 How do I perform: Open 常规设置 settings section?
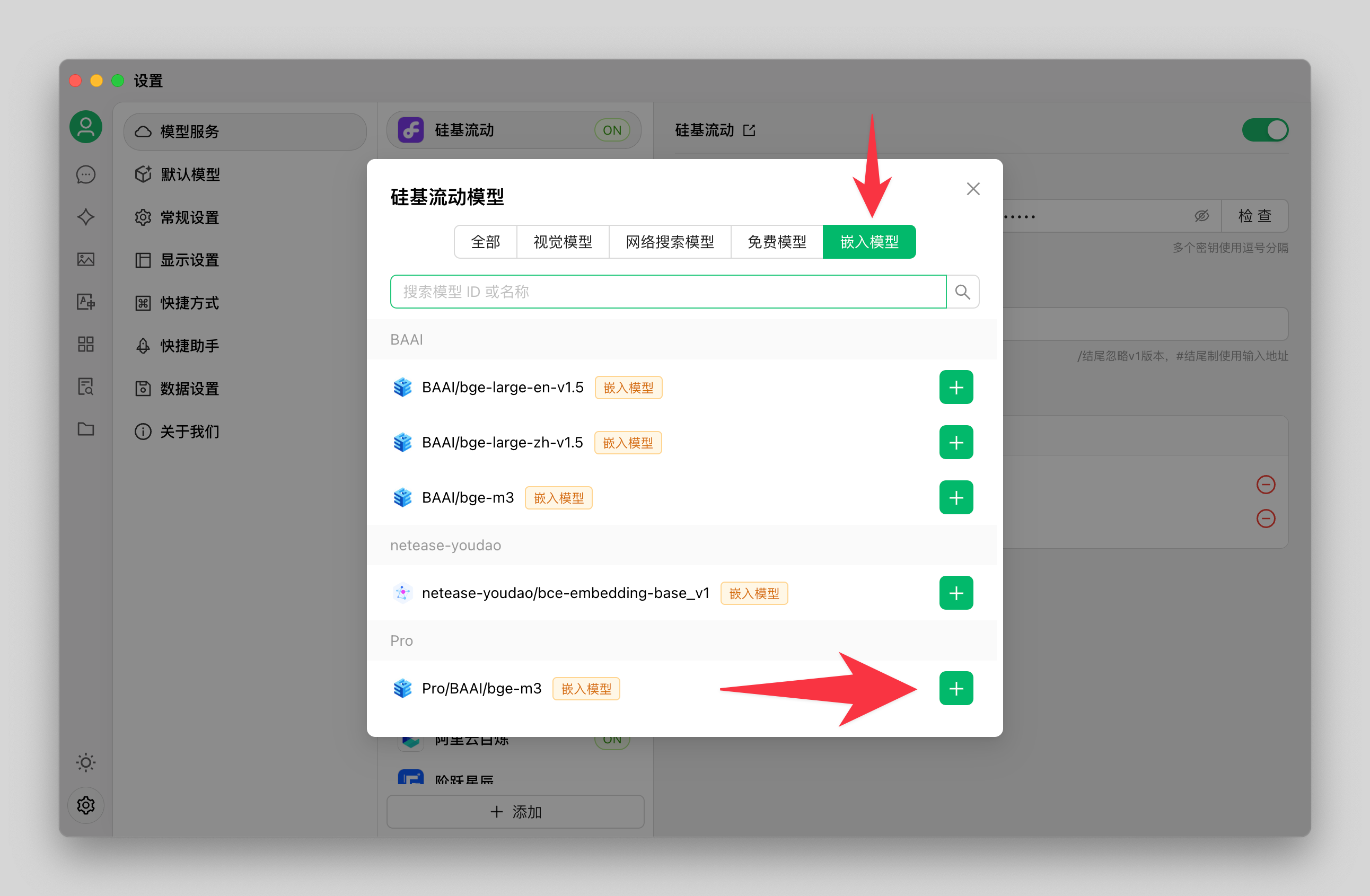(x=244, y=217)
